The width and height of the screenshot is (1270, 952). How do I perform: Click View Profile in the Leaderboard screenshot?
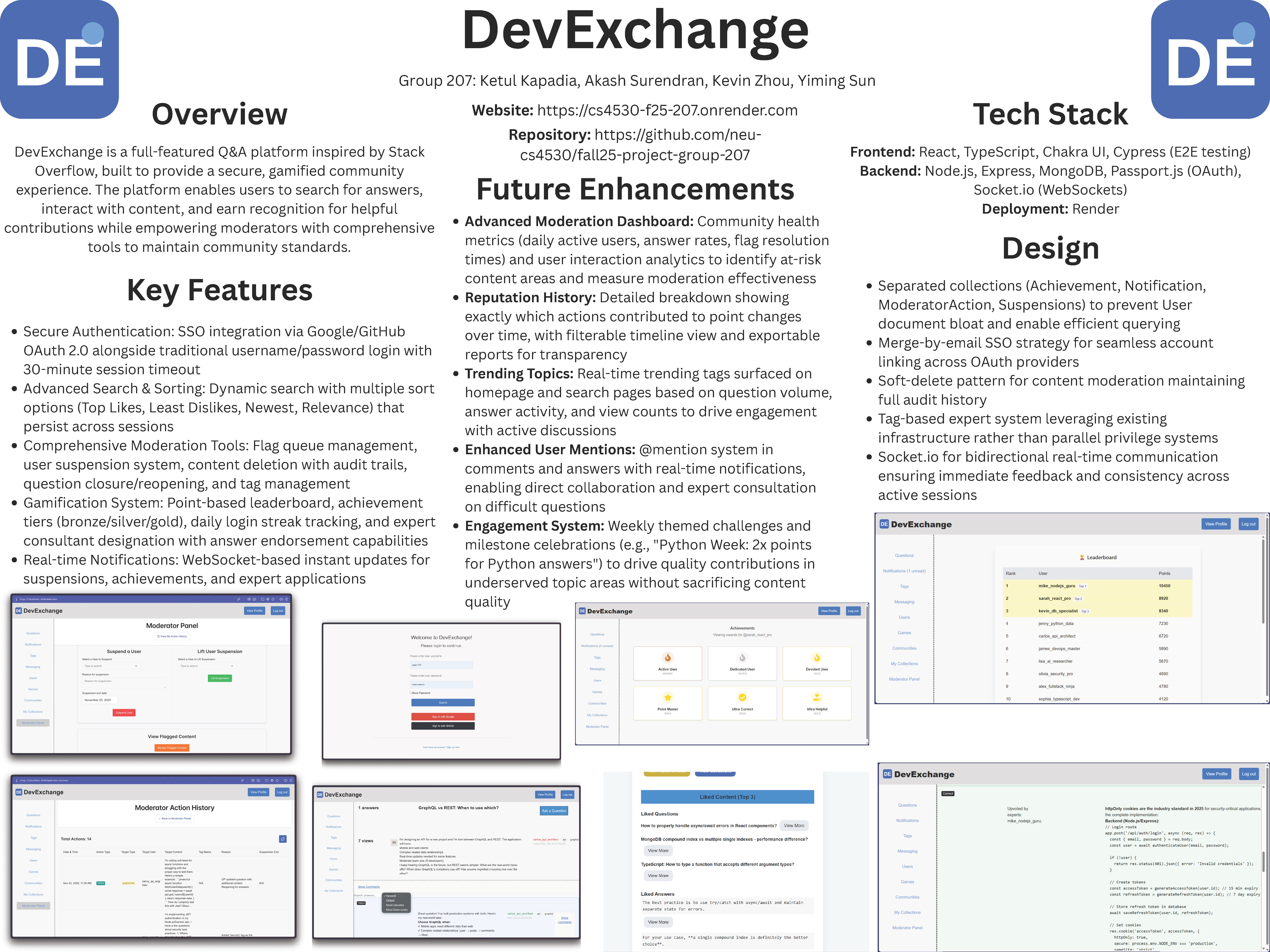point(1216,524)
